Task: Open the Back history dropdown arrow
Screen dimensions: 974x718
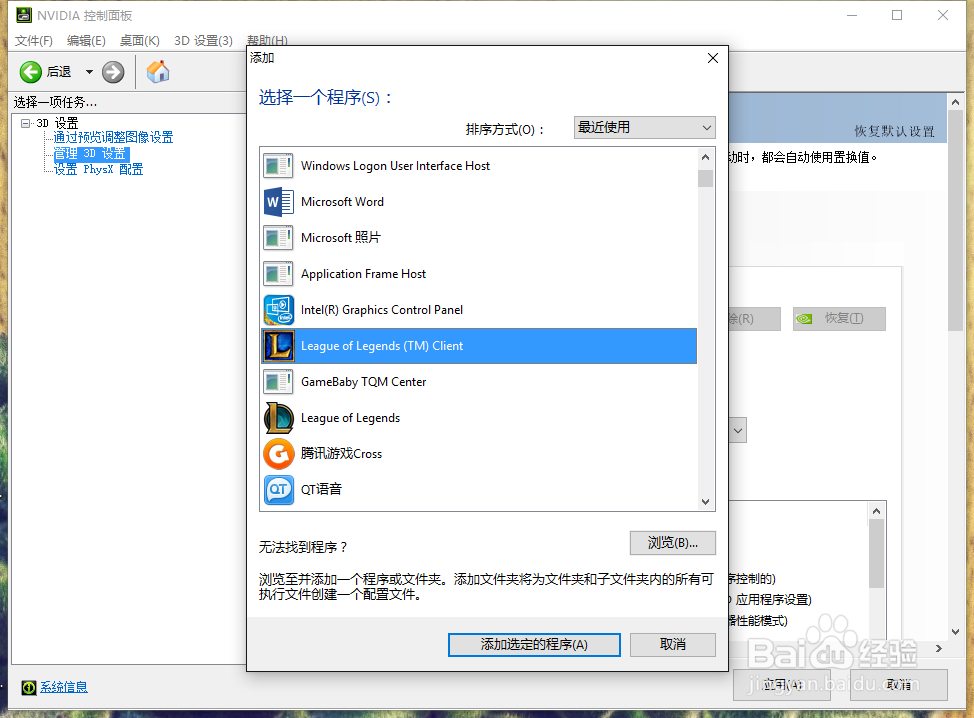Action: (x=89, y=72)
